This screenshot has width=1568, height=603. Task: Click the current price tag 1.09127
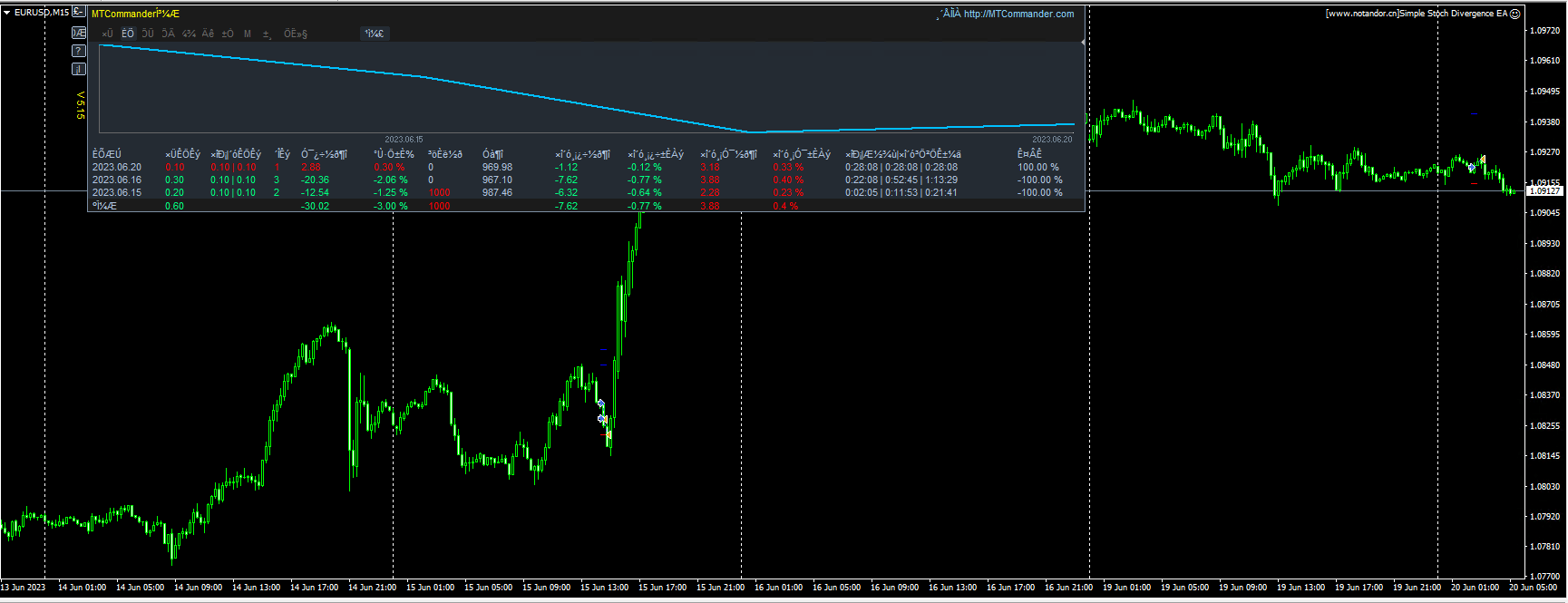click(x=1544, y=190)
